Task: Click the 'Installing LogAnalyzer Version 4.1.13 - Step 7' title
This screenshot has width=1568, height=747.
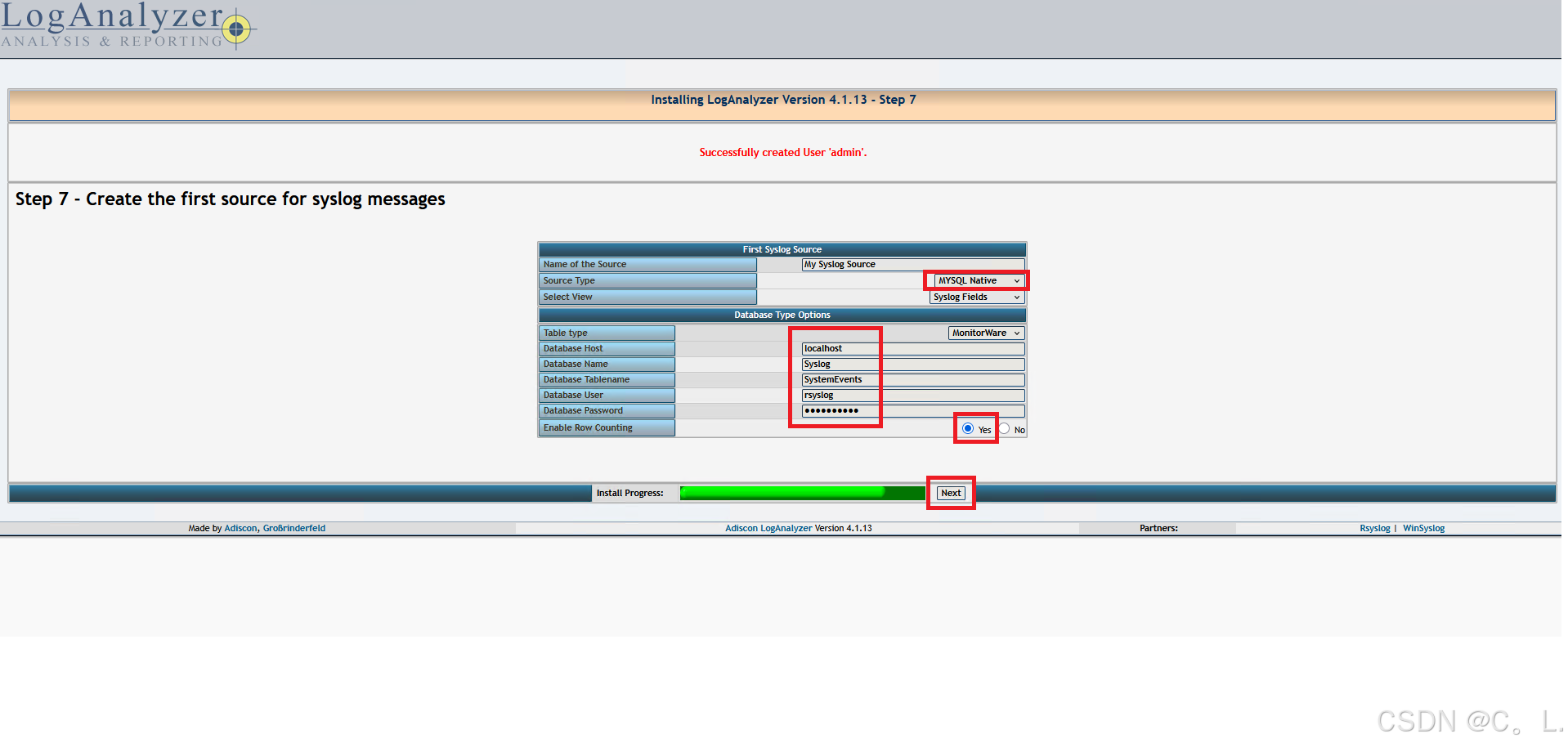Action: click(783, 100)
